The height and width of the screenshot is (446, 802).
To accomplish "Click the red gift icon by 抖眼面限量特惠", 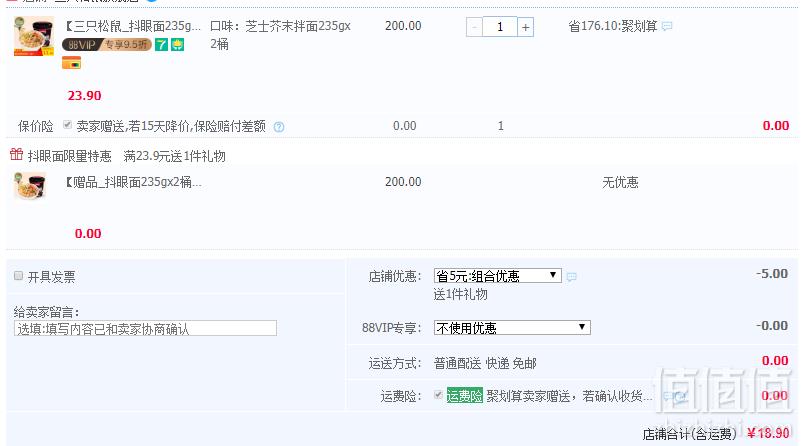I will (16, 154).
